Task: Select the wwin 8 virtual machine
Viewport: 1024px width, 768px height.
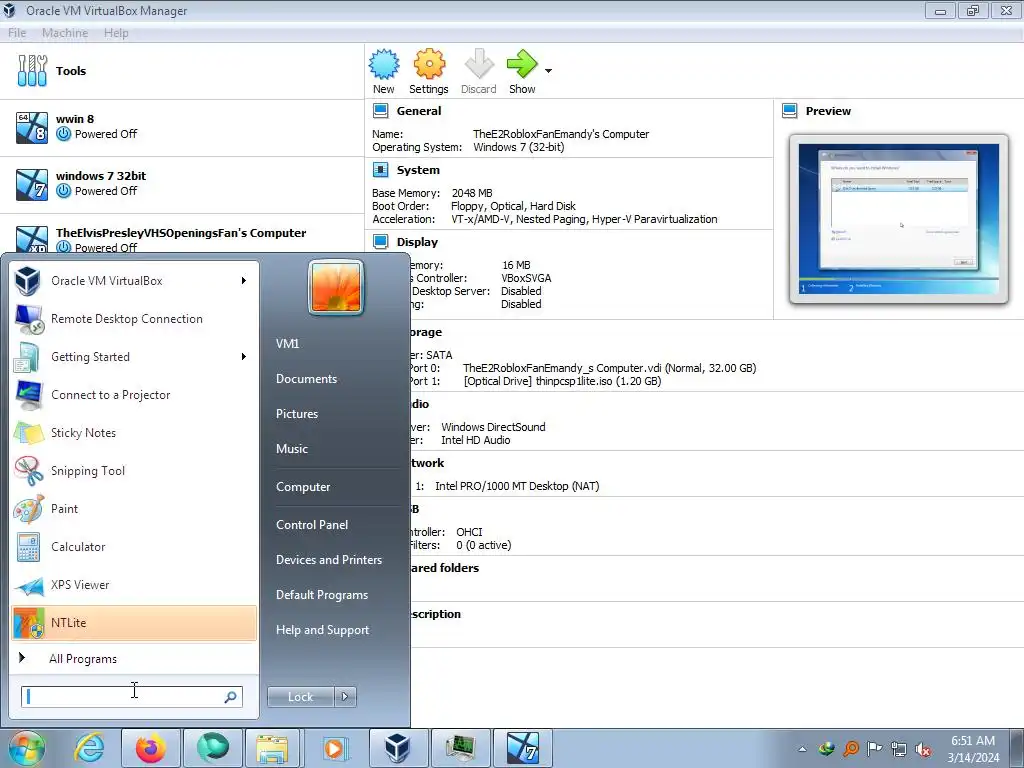Action: (182, 127)
